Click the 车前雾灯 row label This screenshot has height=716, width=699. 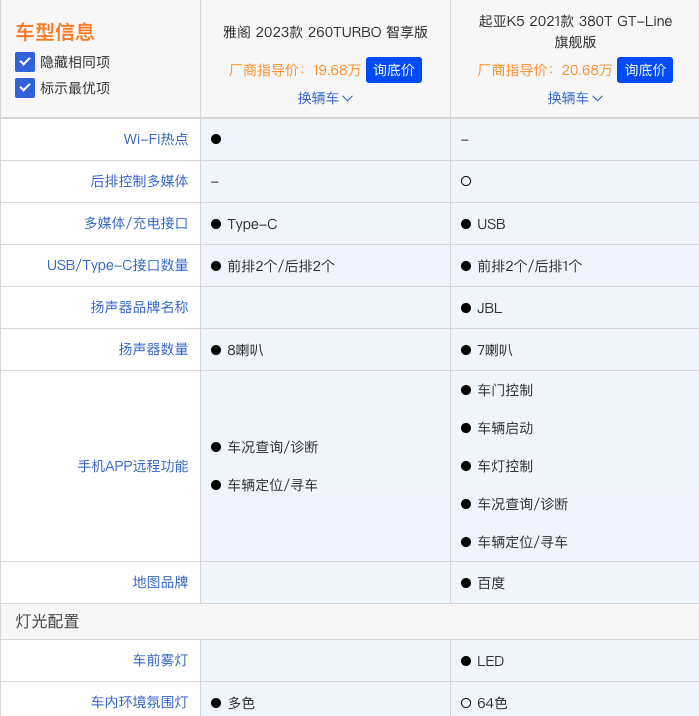tap(160, 660)
